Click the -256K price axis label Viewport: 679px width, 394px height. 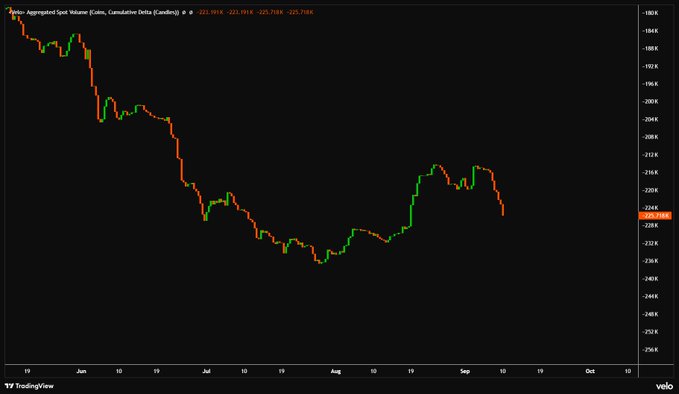[650, 349]
